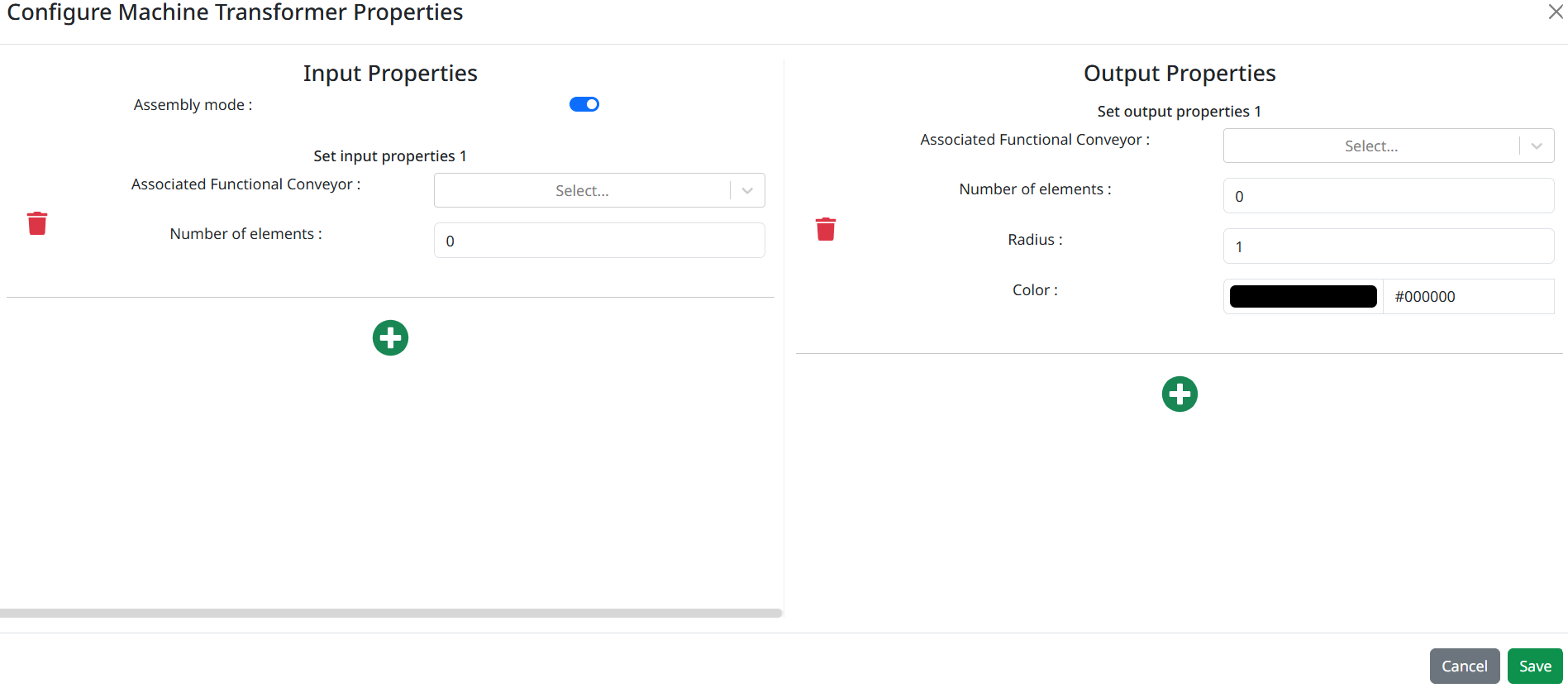Close the Configure Machine Transformer Properties dialog
Screen dimensions: 1568x688
point(1555,12)
